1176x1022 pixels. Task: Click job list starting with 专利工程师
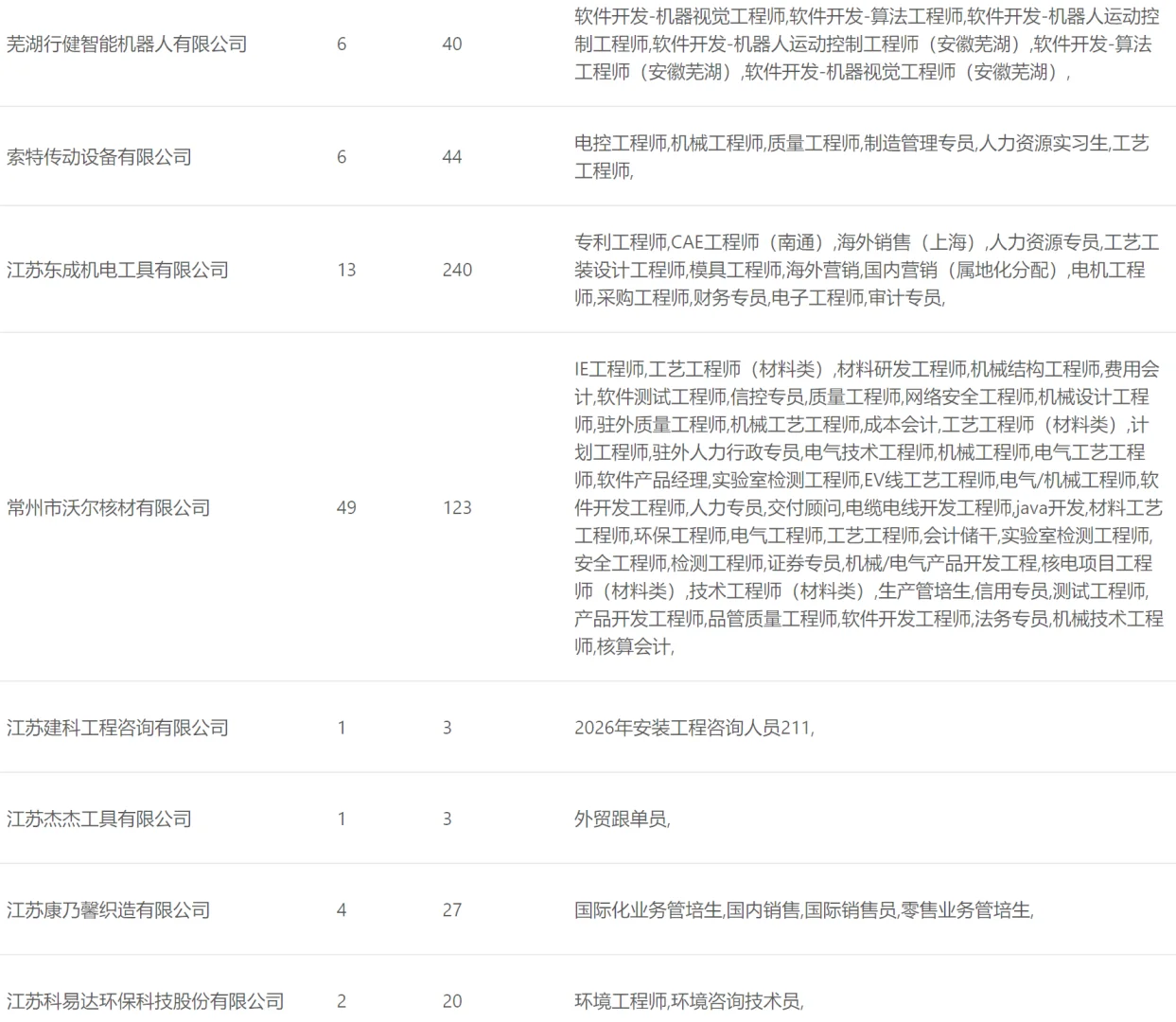coord(867,270)
